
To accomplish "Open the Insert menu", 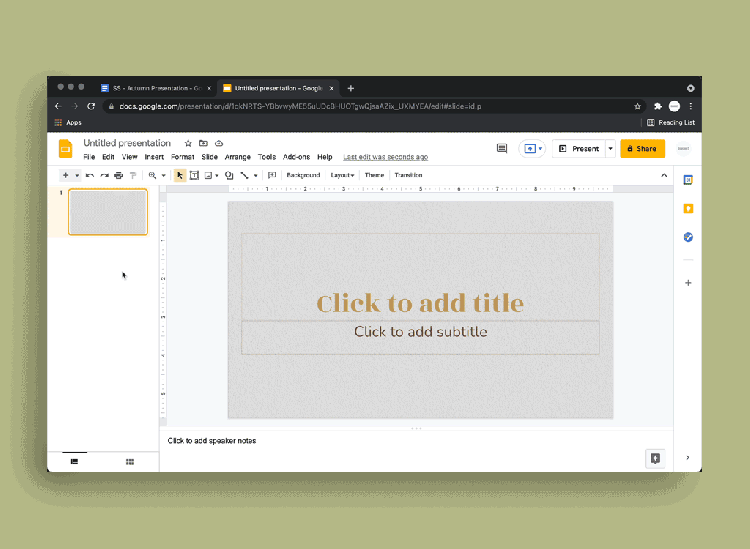I will [x=154, y=157].
